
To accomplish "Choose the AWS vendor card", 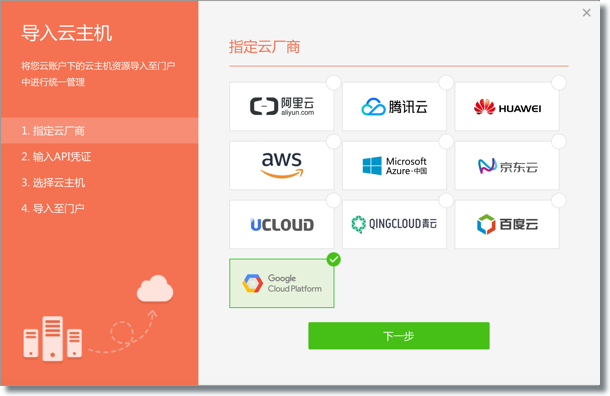I will click(281, 165).
